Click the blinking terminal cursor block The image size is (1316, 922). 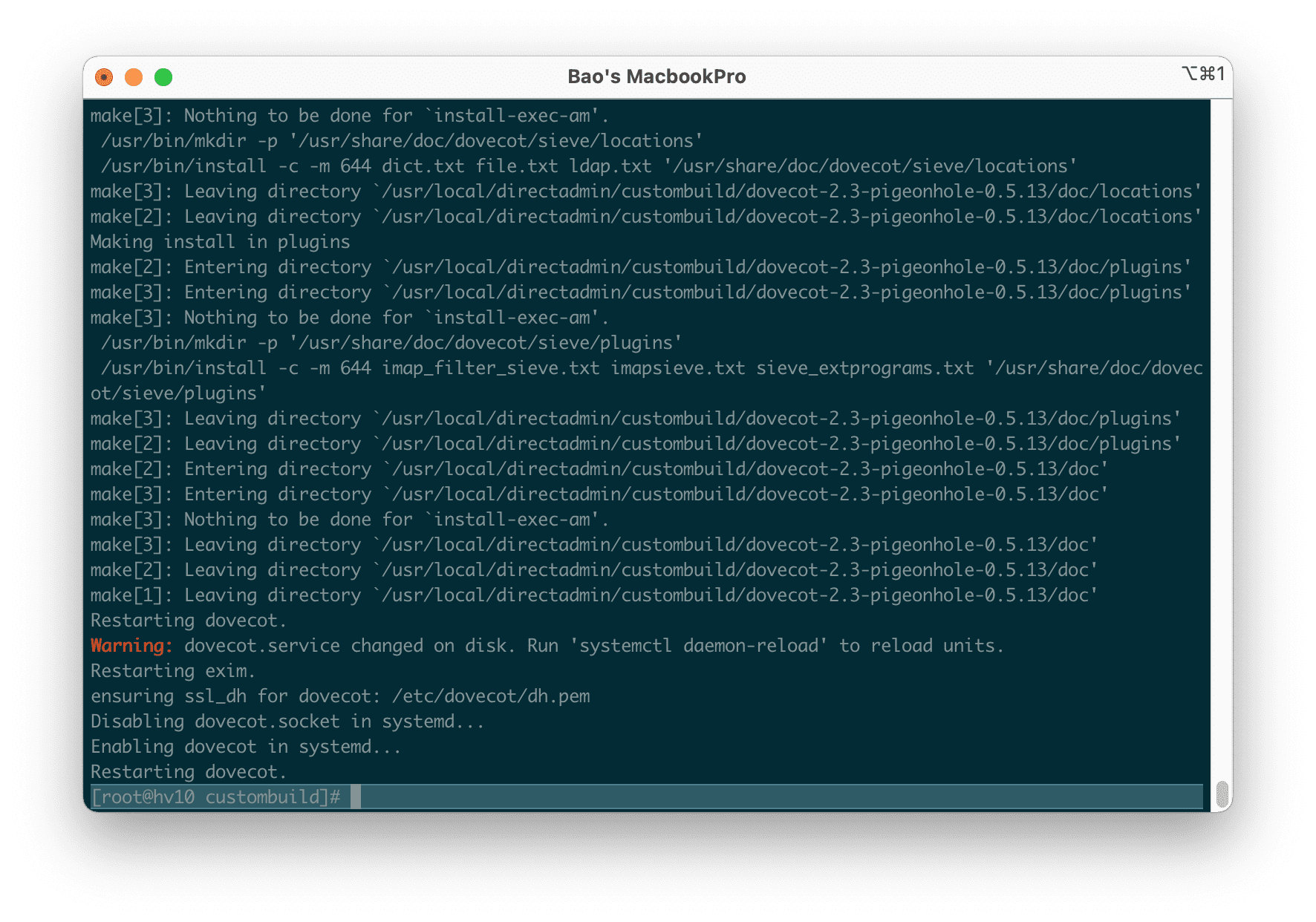[x=357, y=797]
